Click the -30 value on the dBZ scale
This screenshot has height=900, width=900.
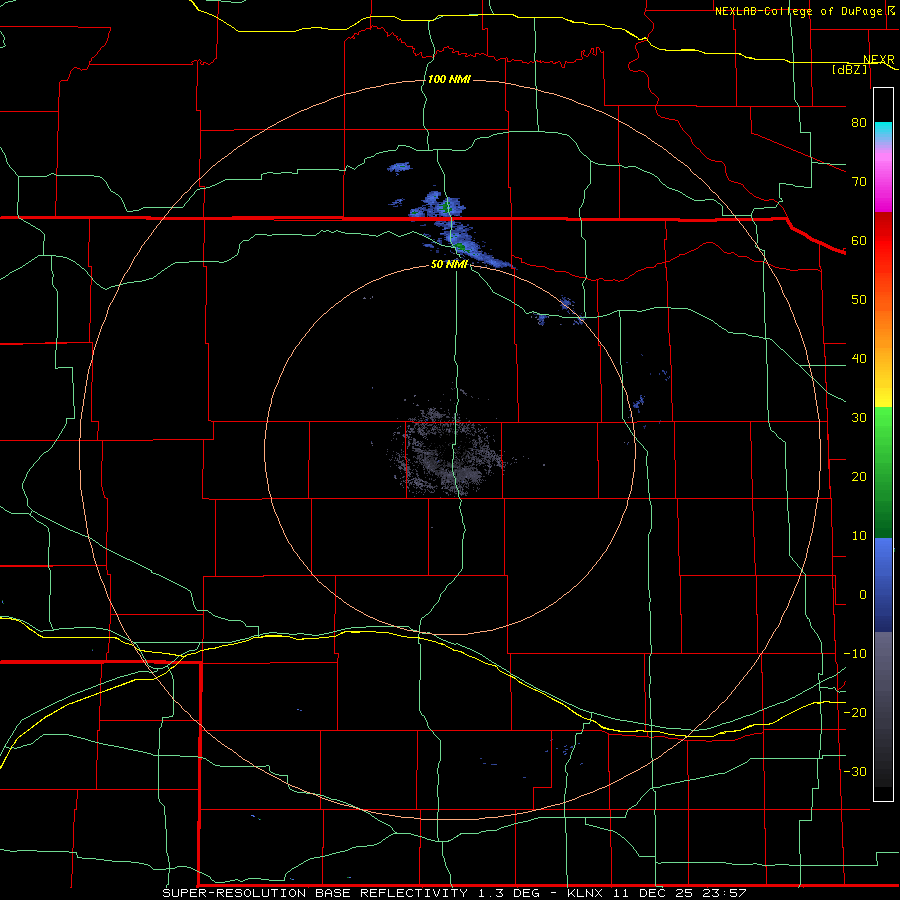(855, 771)
